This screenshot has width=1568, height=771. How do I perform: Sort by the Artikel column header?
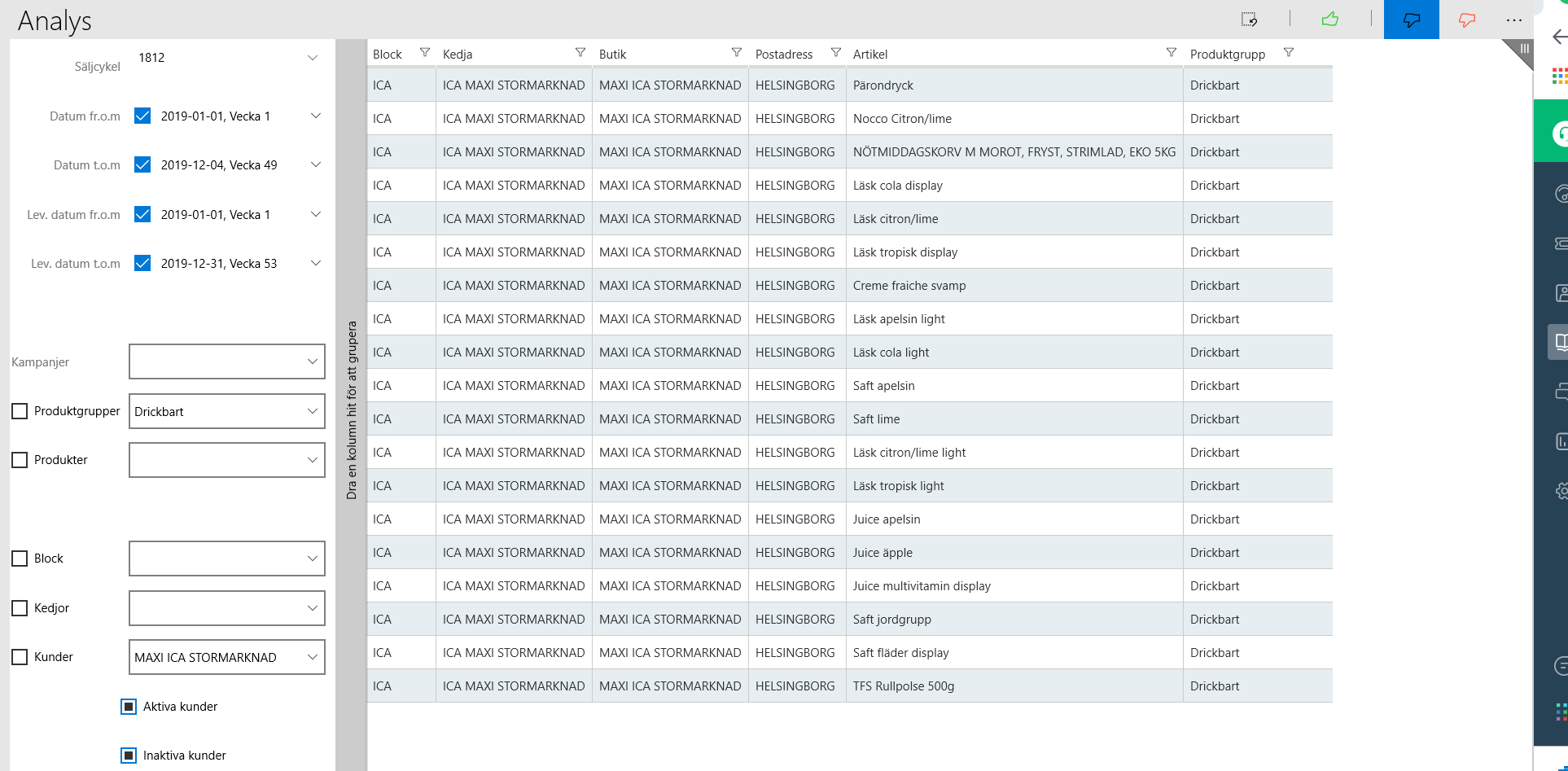click(870, 55)
